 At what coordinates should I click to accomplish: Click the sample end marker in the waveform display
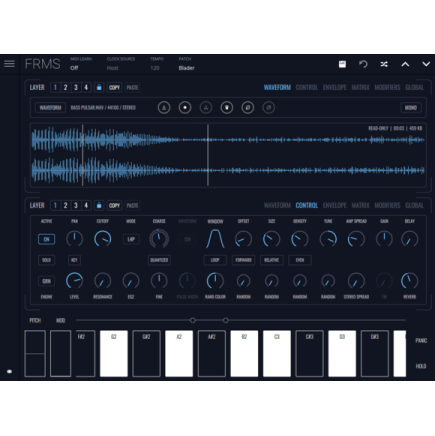pos(208,155)
